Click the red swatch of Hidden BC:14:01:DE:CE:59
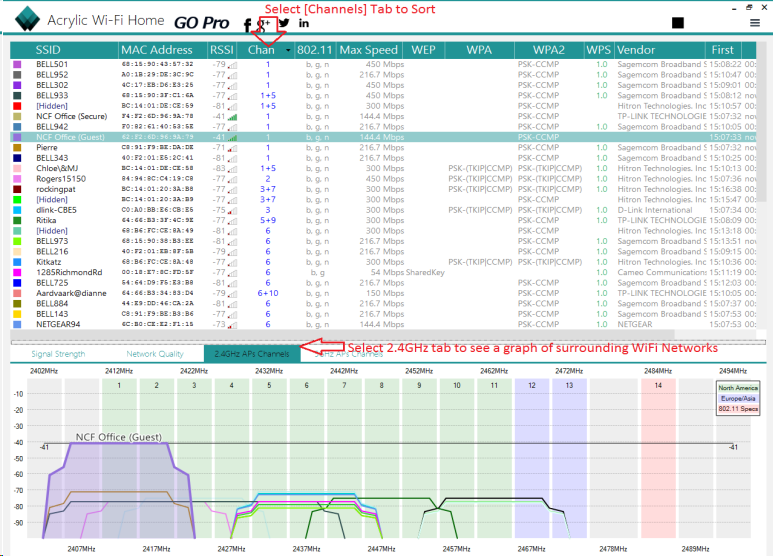The image size is (773, 556). (x=17, y=106)
